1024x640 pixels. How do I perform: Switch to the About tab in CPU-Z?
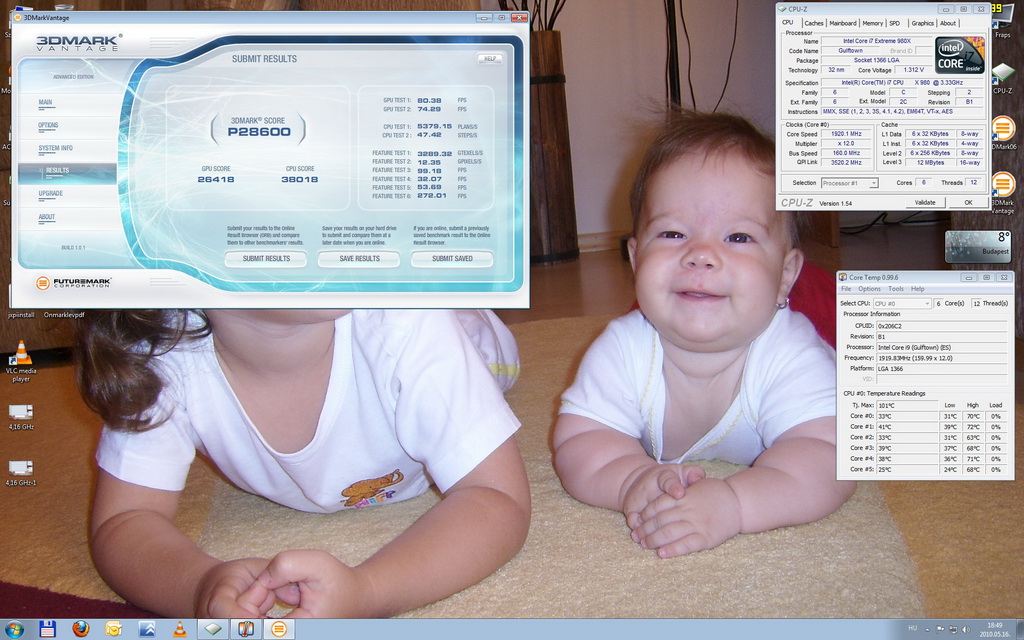[948, 23]
